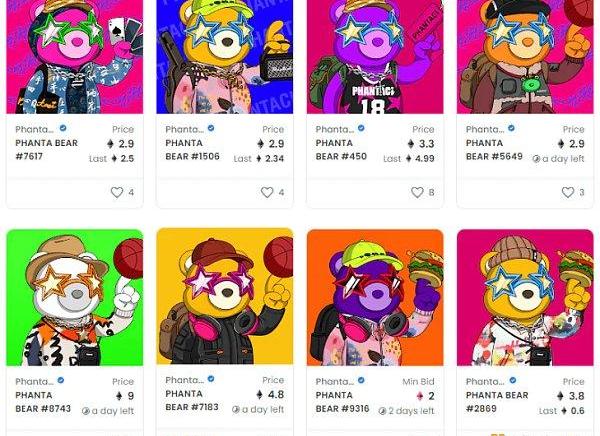Click verified badge on Phanta Bear #450 card

point(361,128)
